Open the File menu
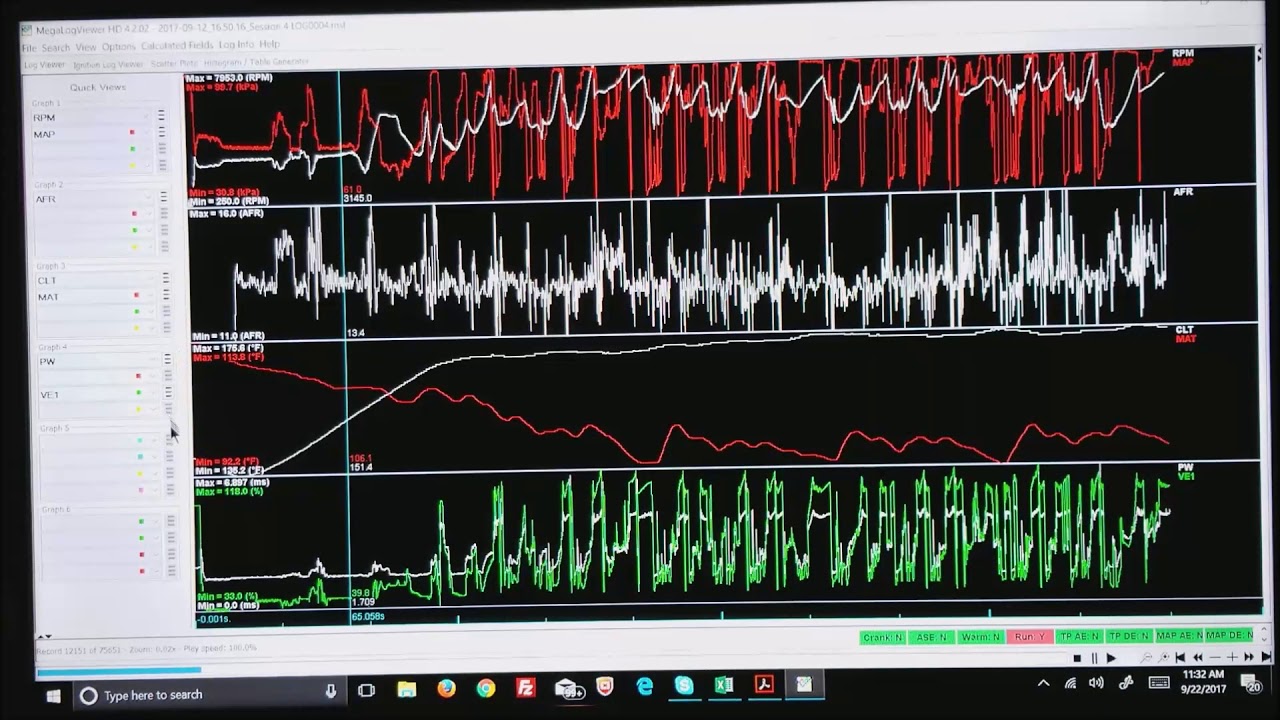 29,48
